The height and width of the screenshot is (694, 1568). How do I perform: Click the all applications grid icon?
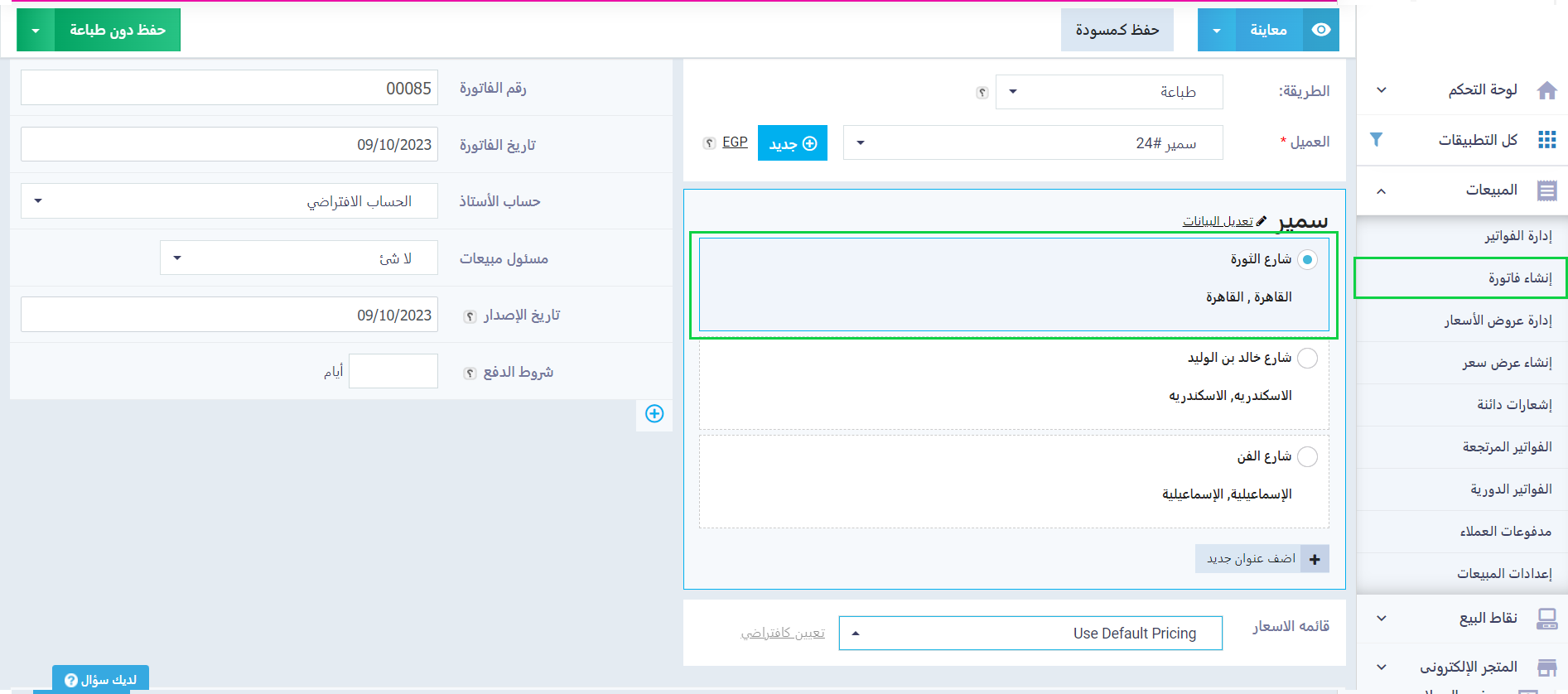[1546, 140]
